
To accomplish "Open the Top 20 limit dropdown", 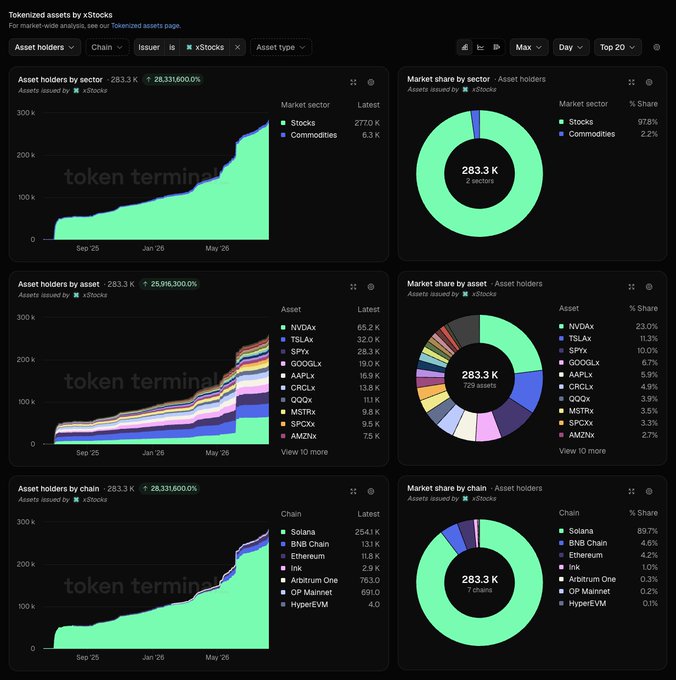I will (617, 47).
